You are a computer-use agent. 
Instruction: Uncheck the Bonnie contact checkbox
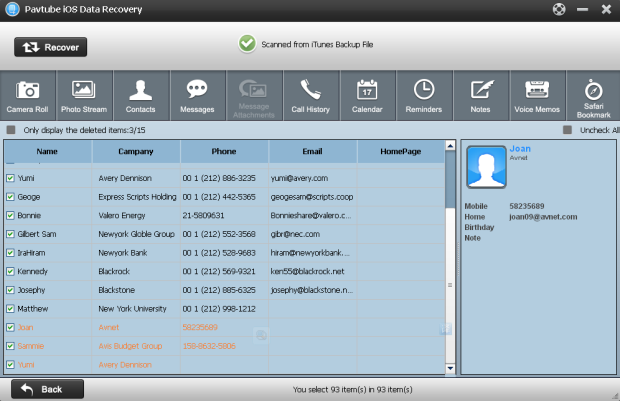11,216
